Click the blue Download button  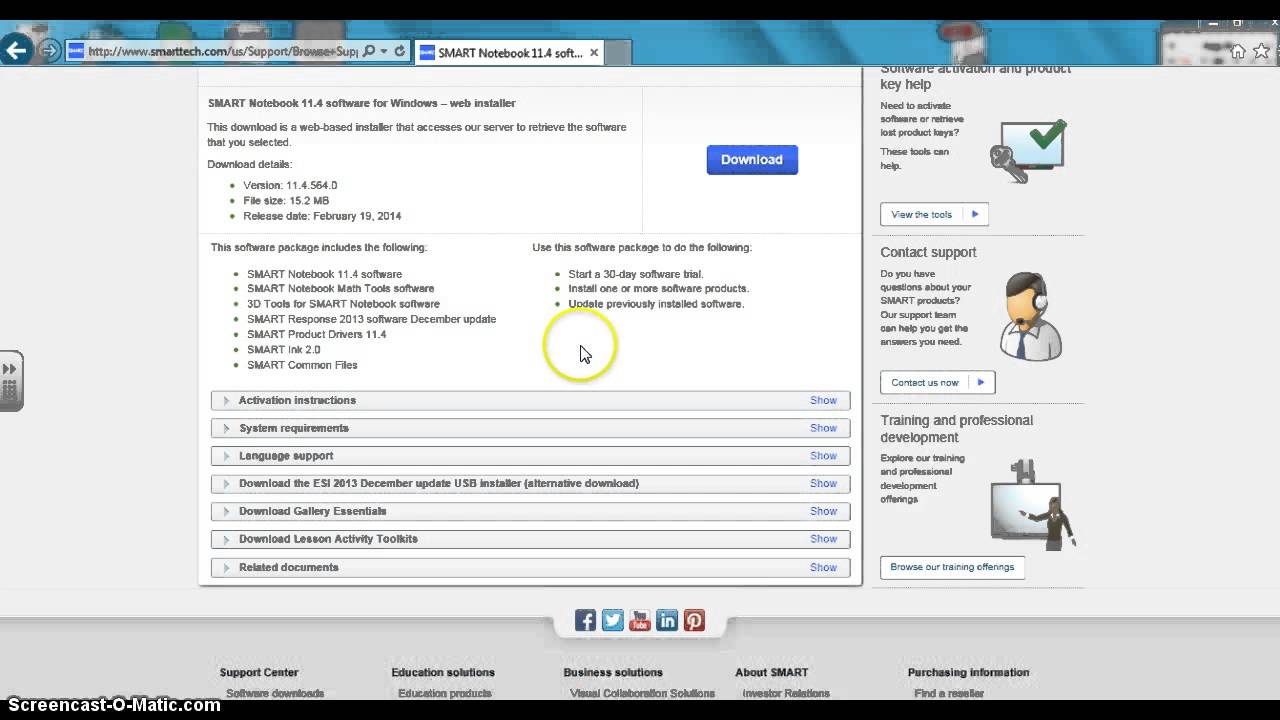(752, 160)
